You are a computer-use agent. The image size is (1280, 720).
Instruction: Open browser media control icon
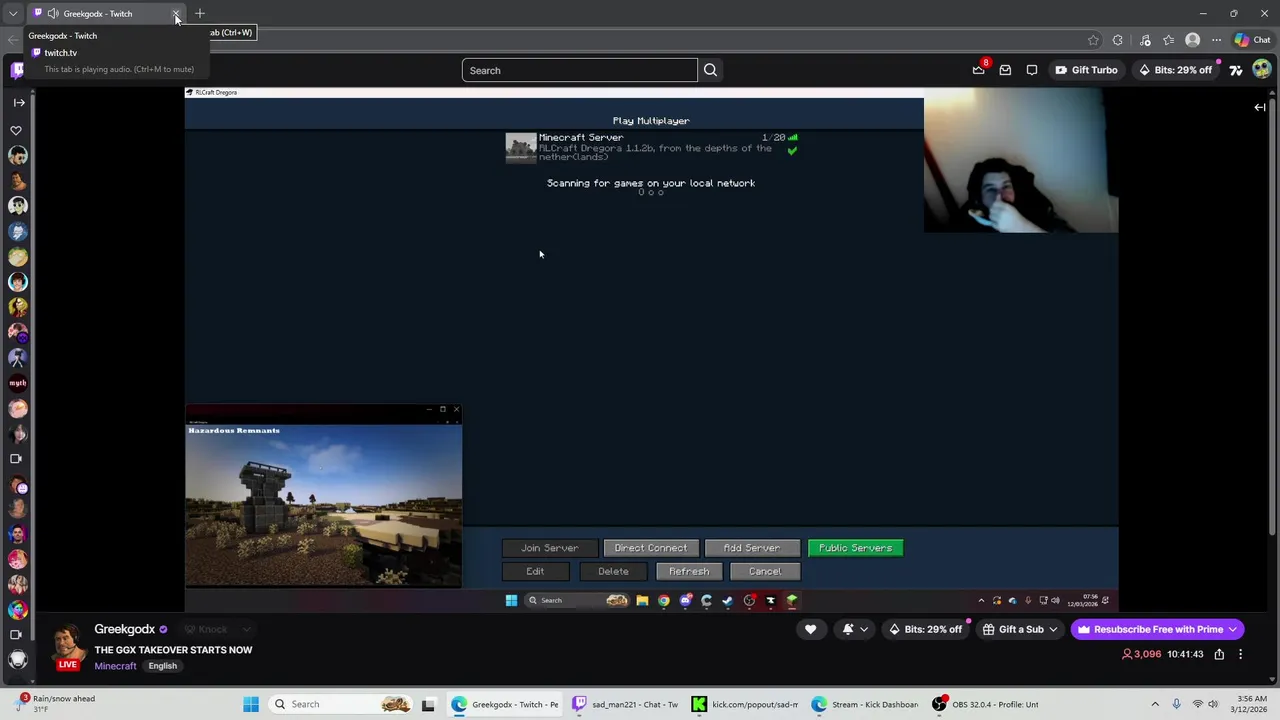1145,40
